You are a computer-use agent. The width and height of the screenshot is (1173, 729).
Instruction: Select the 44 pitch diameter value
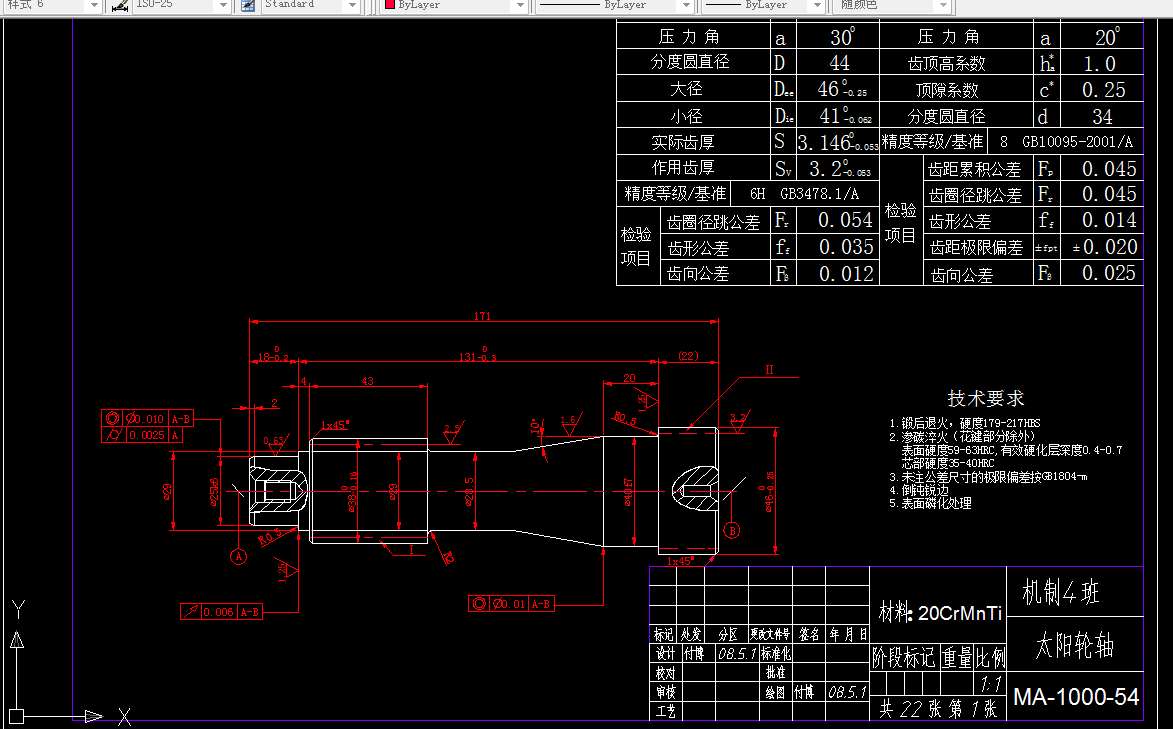(x=839, y=63)
